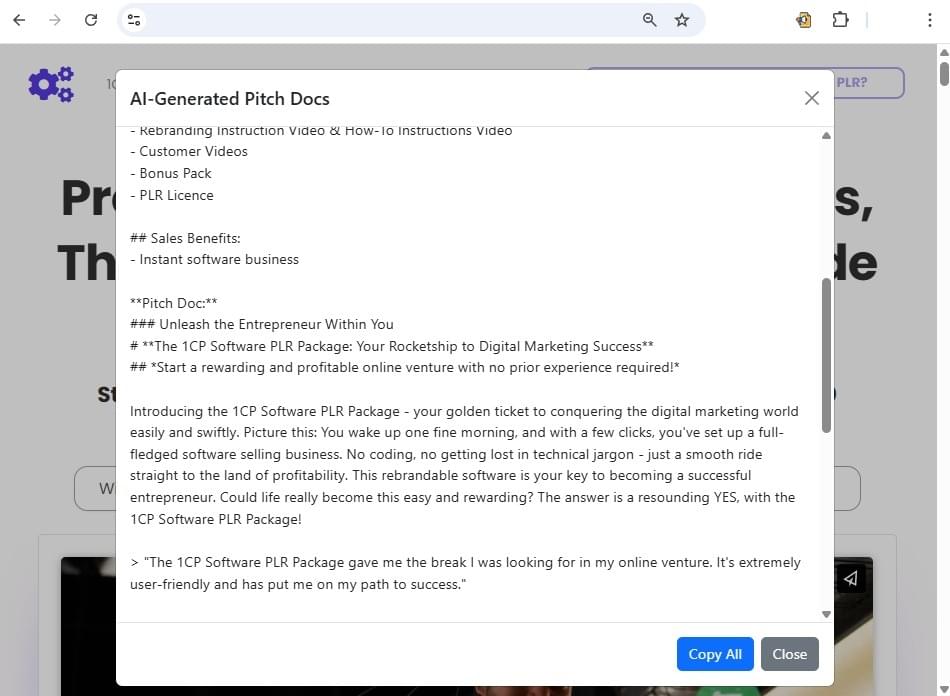Click the dialog scroll down arrow
The image size is (950, 696).
[826, 614]
